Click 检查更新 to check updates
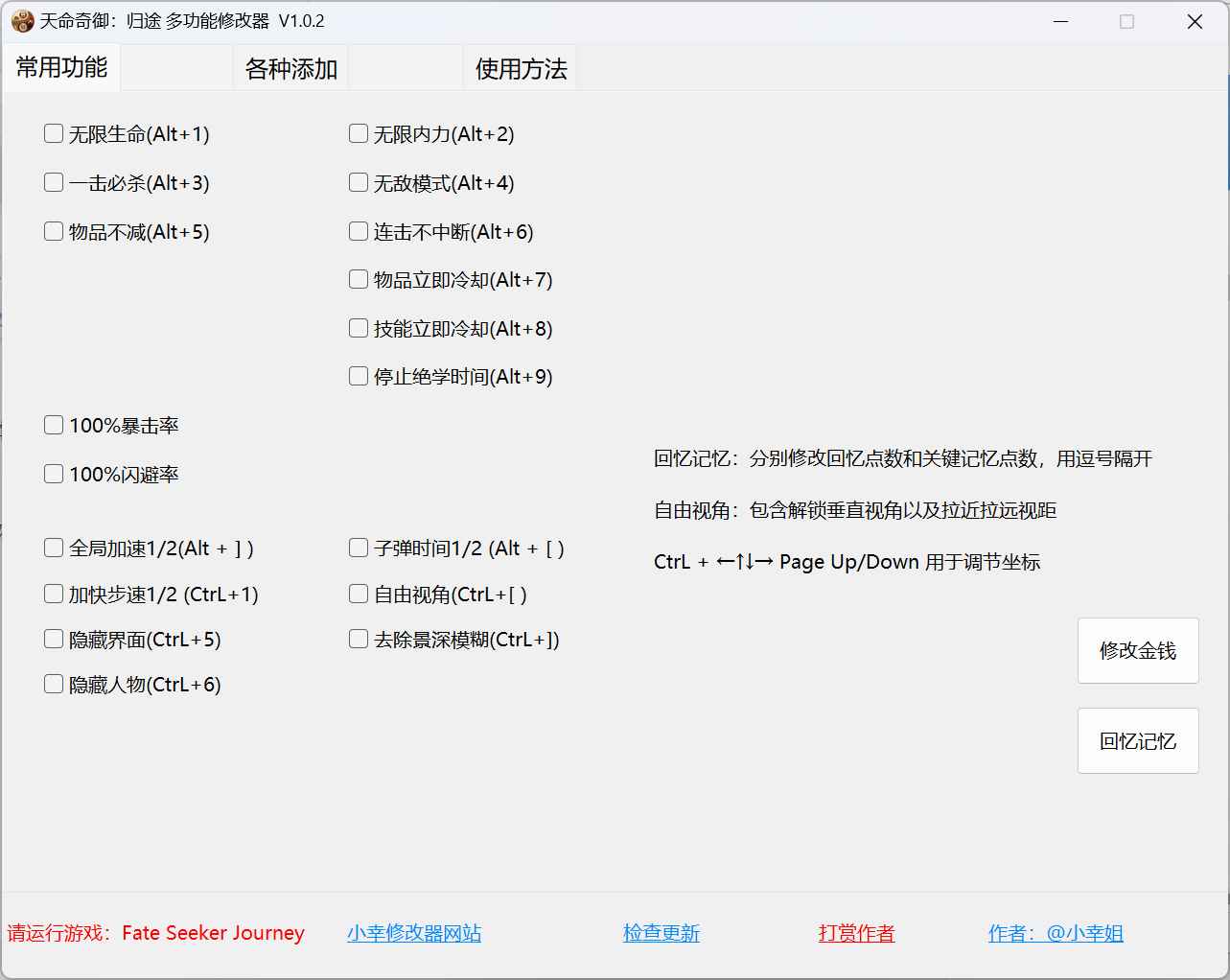 661,932
